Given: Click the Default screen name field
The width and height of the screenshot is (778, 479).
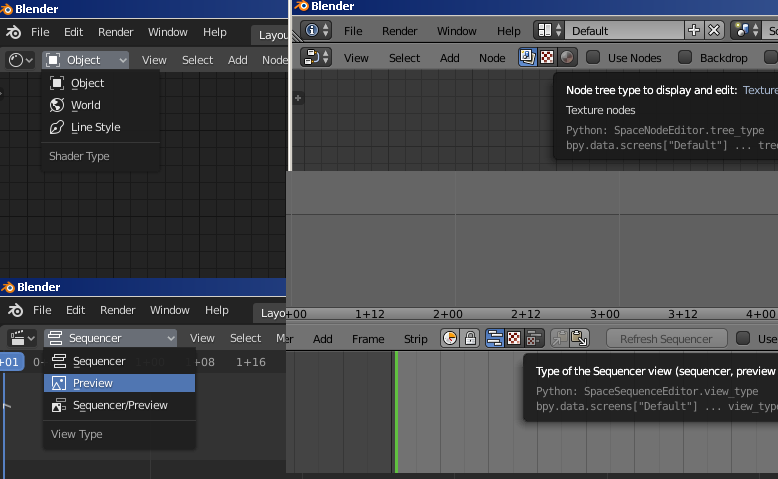Looking at the screenshot, I should click(624, 30).
